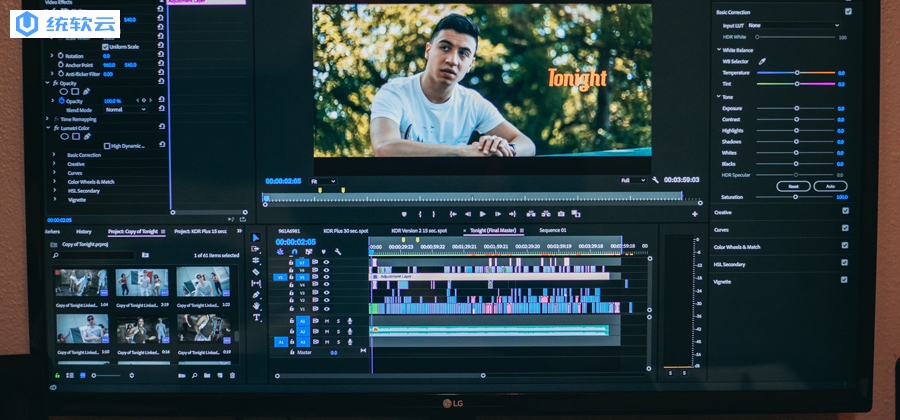Select the Ripple Edit tool

pos(256,260)
